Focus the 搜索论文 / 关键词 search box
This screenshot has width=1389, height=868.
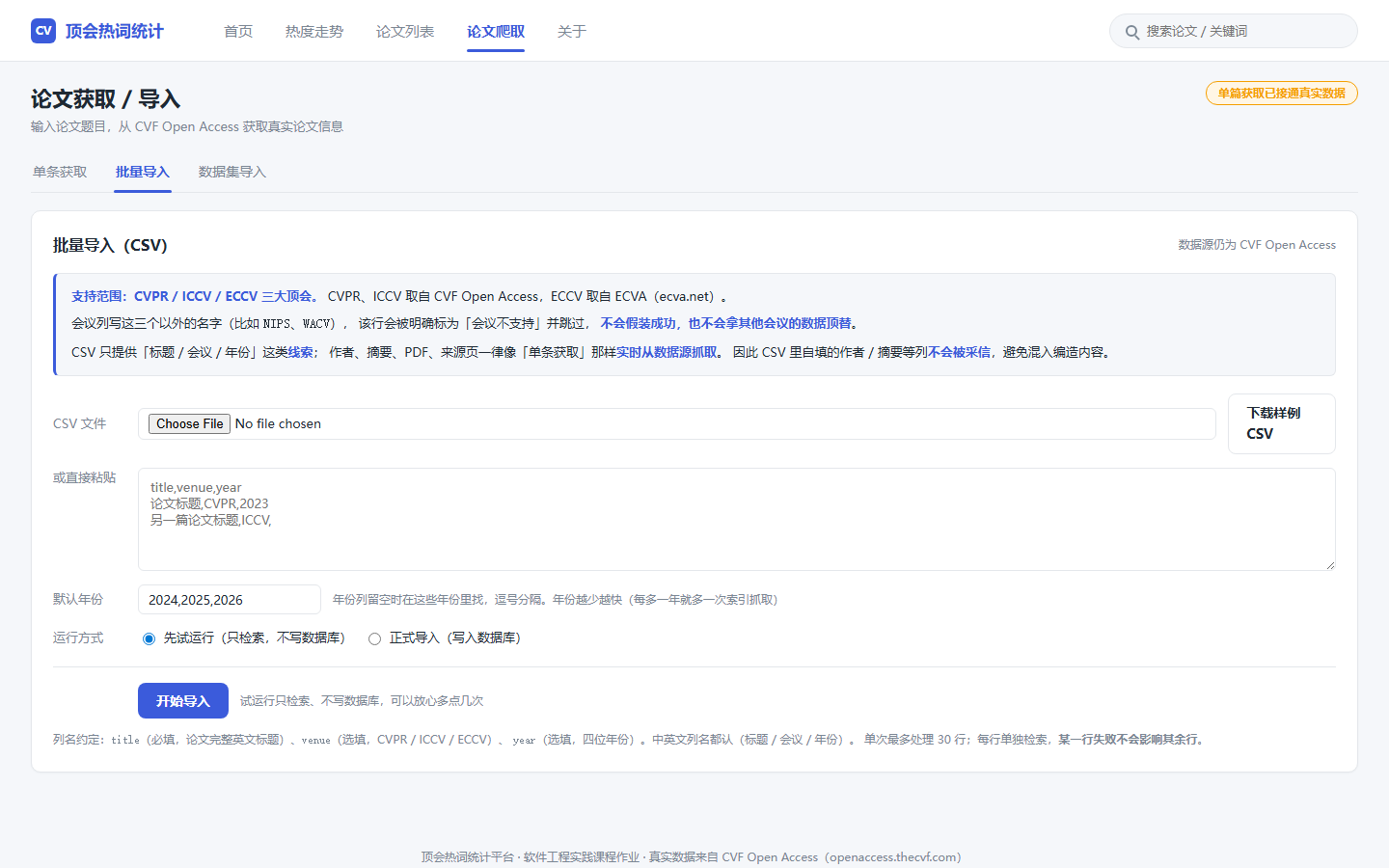click(x=1234, y=31)
